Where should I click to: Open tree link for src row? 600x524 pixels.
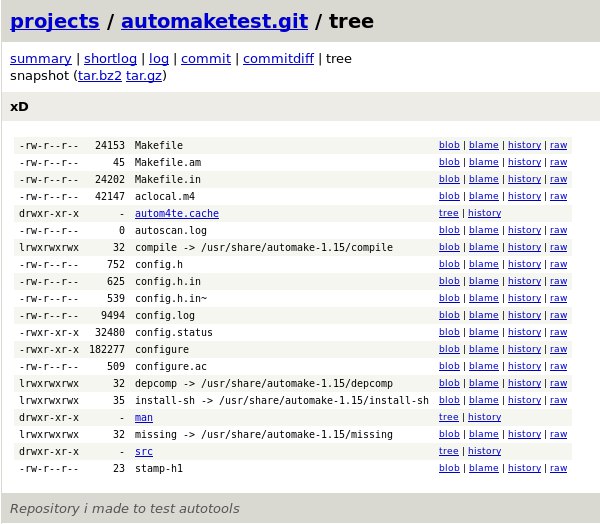click(x=448, y=451)
